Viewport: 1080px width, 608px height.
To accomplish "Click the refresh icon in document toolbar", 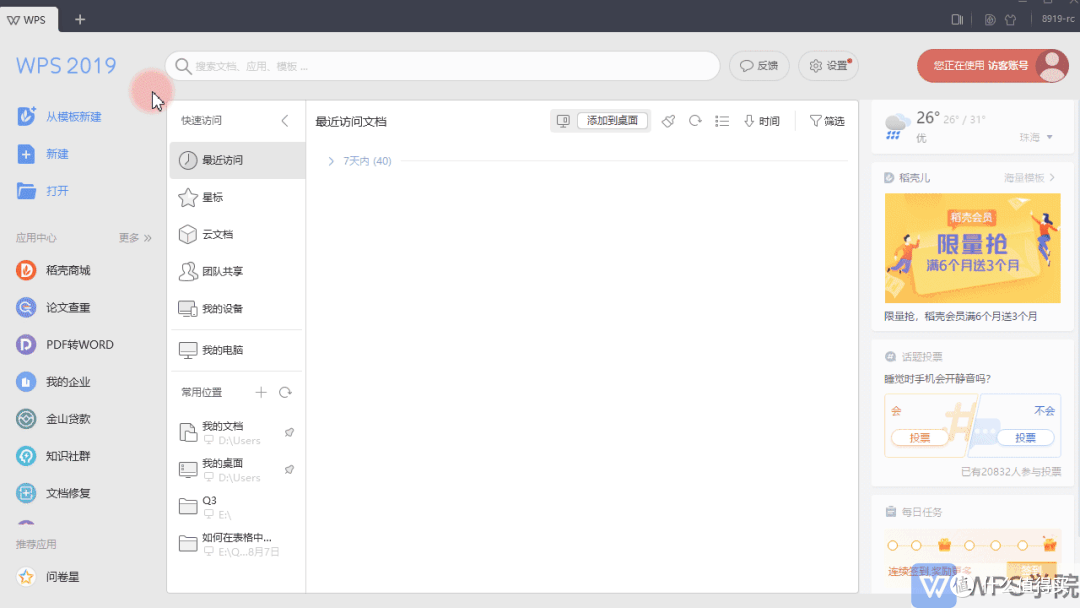I will coord(695,121).
